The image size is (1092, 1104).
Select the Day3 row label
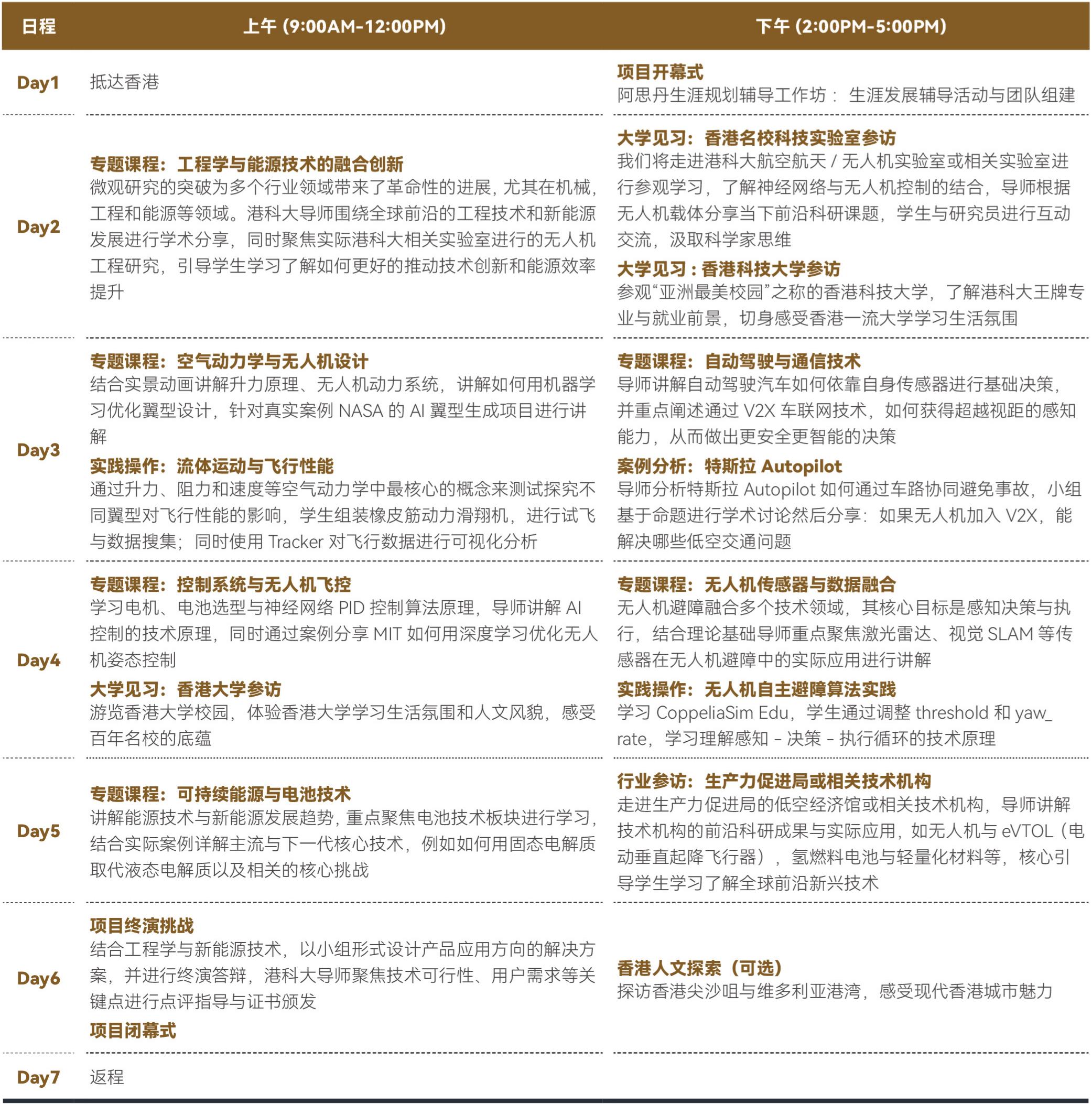(x=38, y=450)
